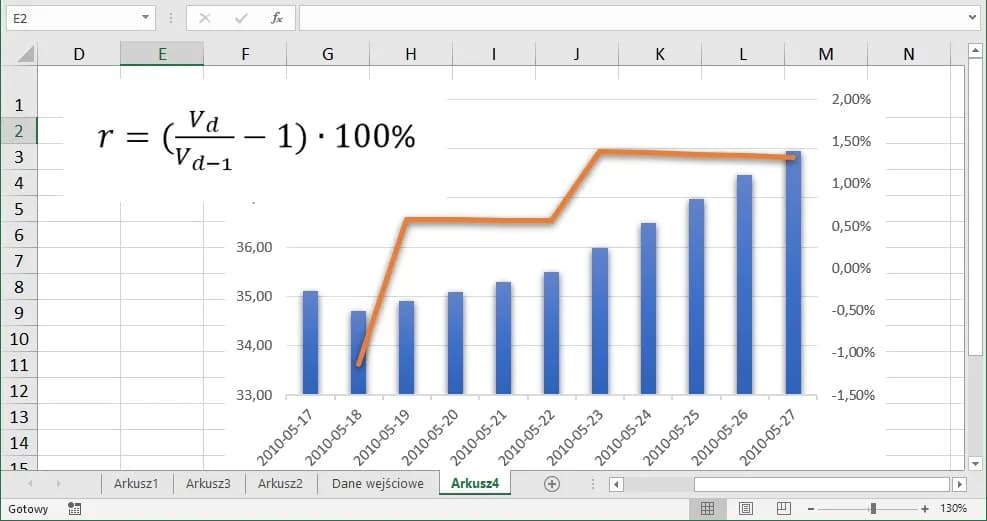The image size is (987, 521).
Task: Select column H header
Action: [411, 55]
